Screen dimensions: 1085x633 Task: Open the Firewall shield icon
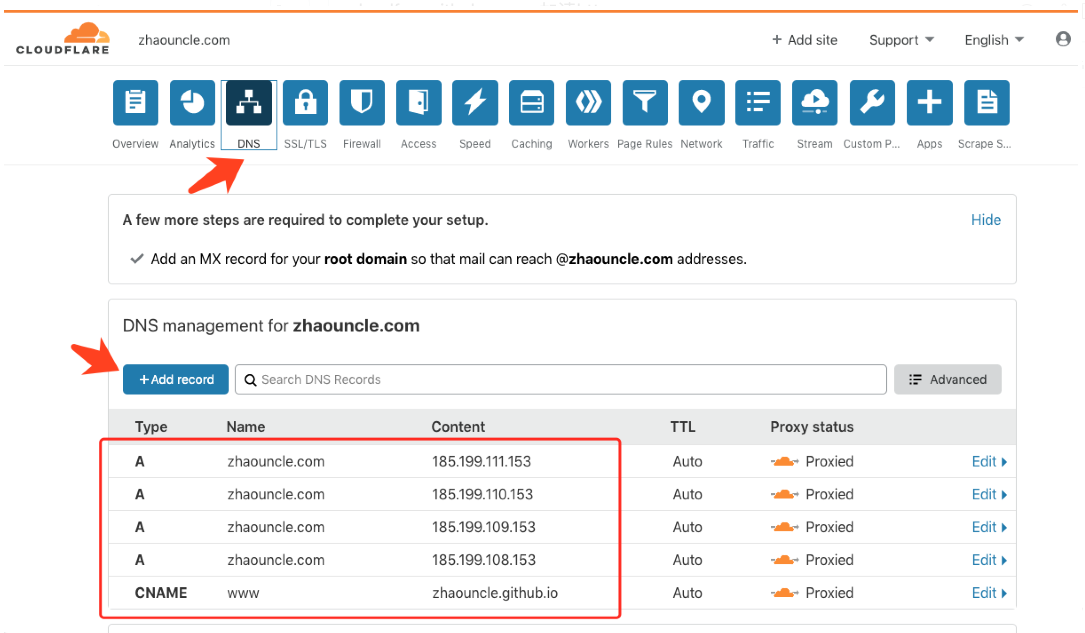point(362,103)
